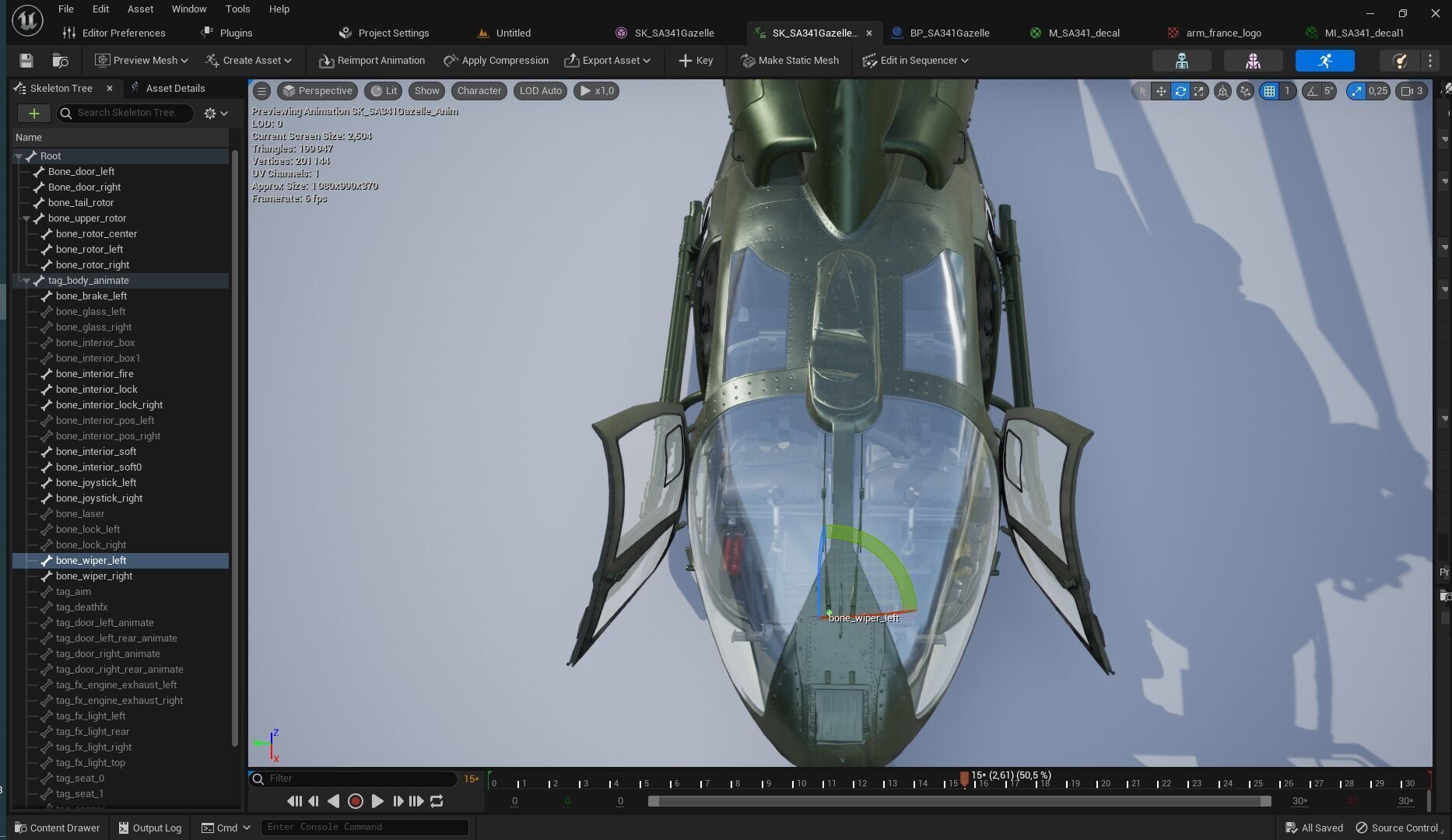Cycle the transform coordinate system cube icon
Screen dimensions: 1452x840
1222,91
